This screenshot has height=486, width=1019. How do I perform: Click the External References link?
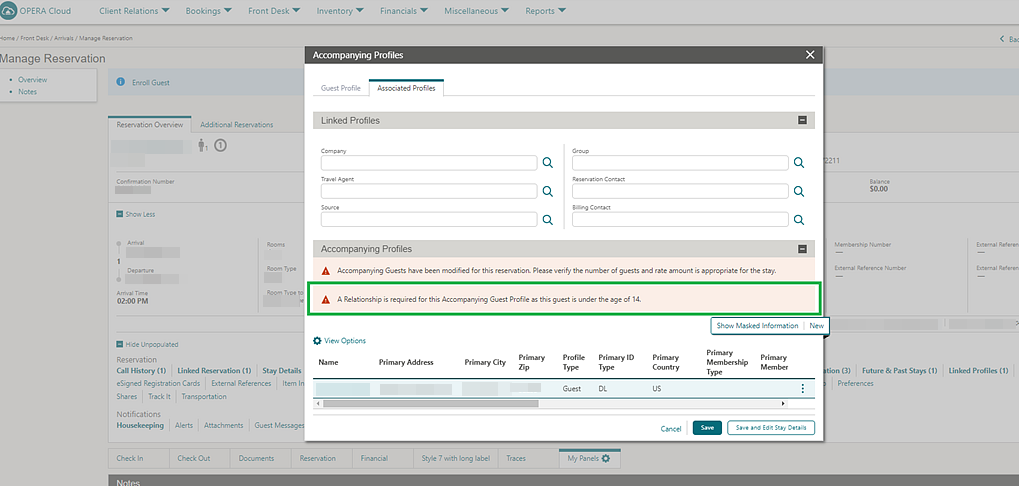(x=241, y=383)
